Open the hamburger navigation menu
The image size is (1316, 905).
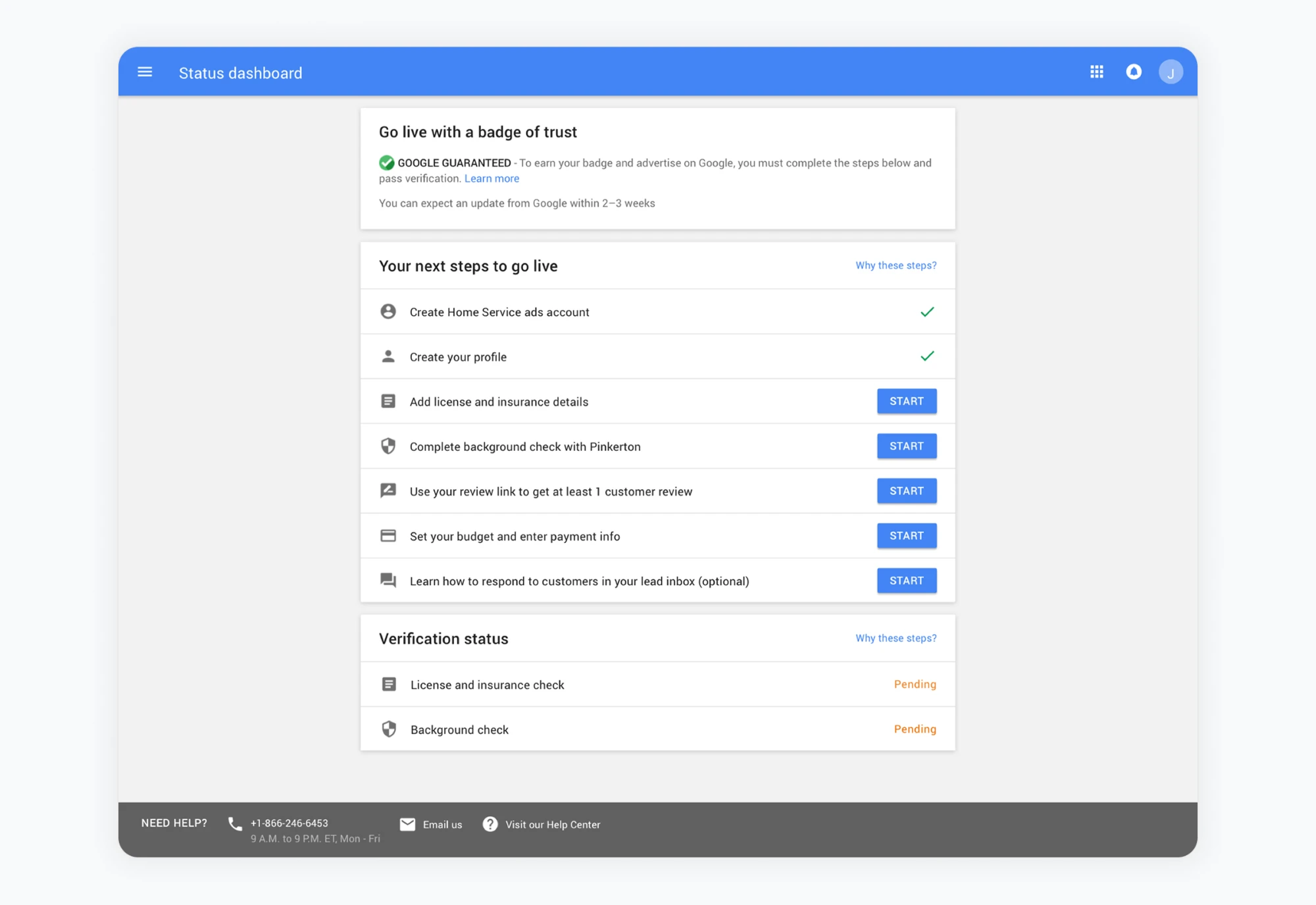click(145, 72)
